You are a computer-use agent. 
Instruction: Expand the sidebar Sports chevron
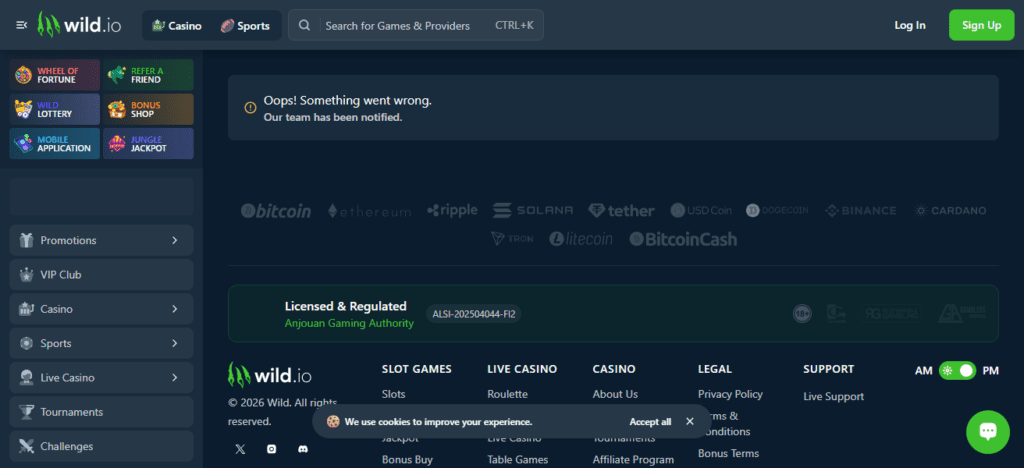pyautogui.click(x=174, y=343)
